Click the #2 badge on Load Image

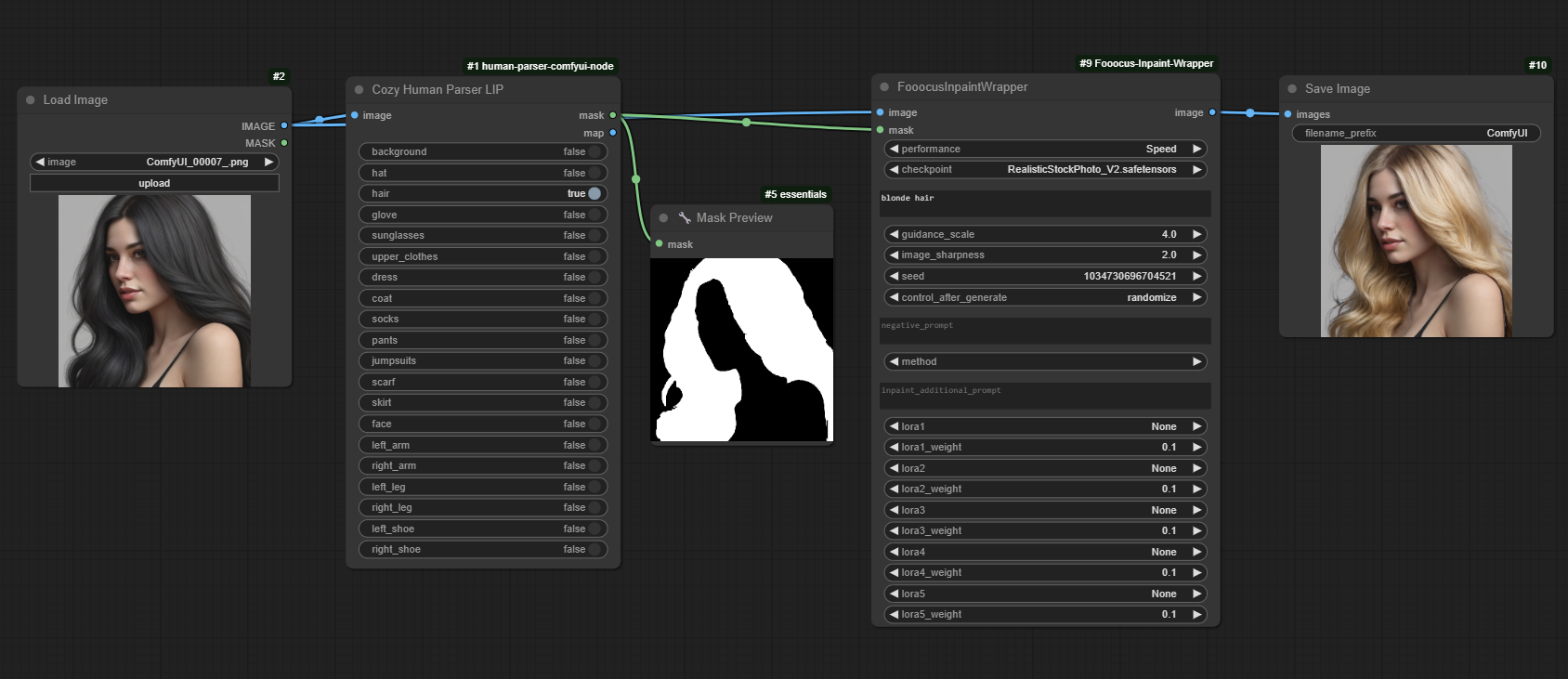coord(279,76)
